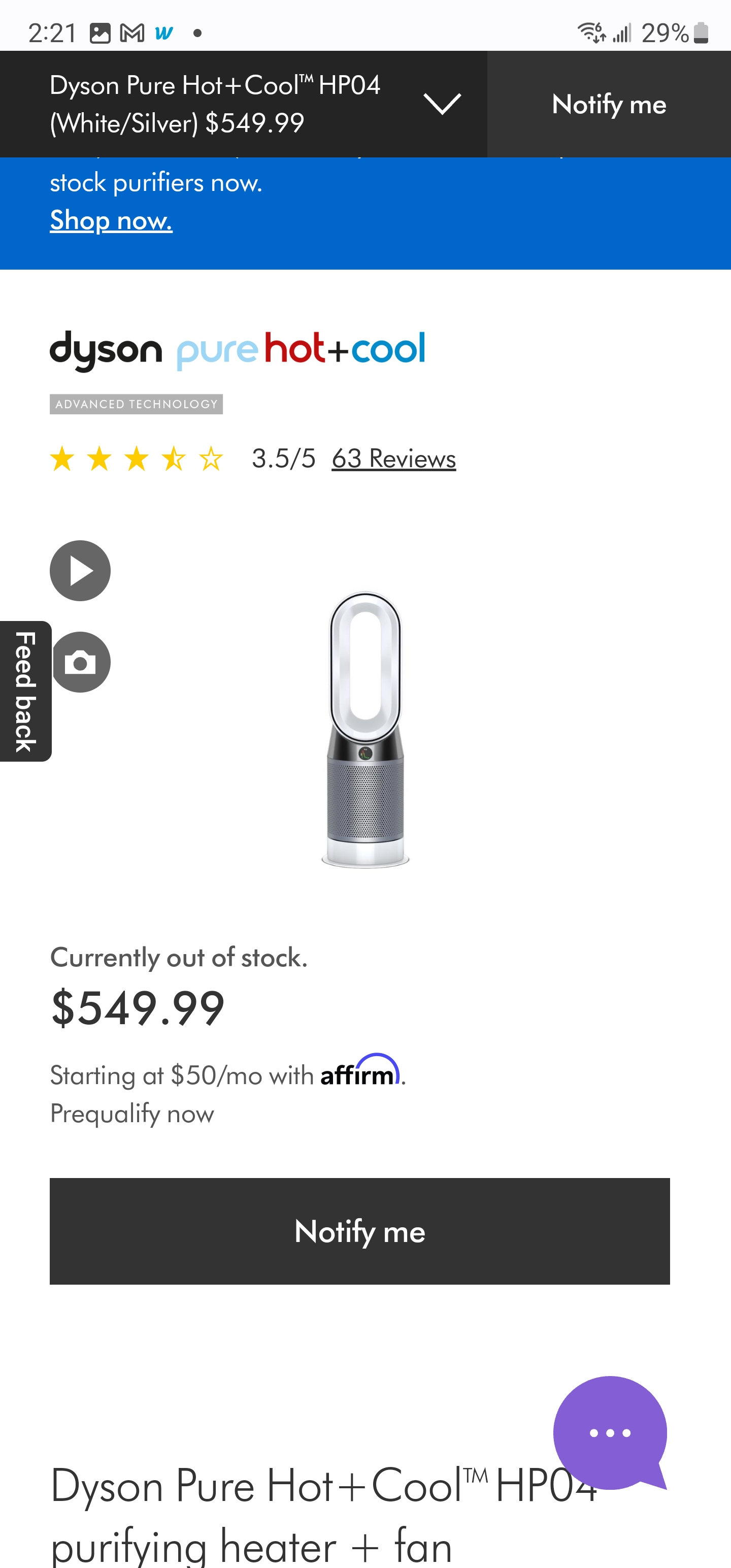Play the product video
The height and width of the screenshot is (1568, 731).
pos(80,570)
